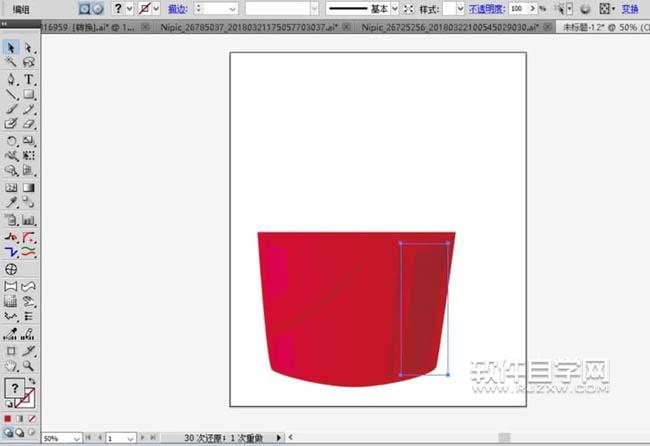The height and width of the screenshot is (446, 650).
Task: Open the stroke color dropdown in control bar
Action: coord(156,9)
